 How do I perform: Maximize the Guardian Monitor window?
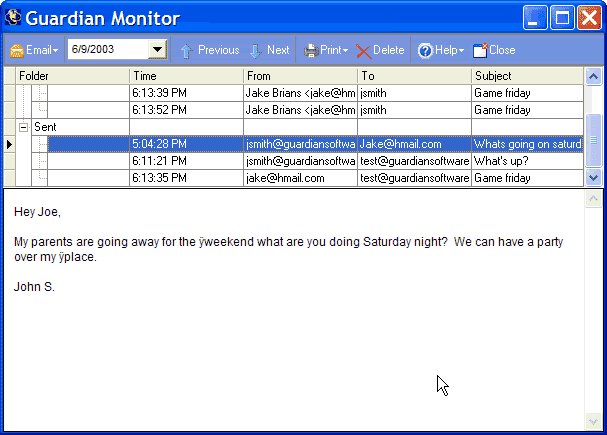point(562,17)
